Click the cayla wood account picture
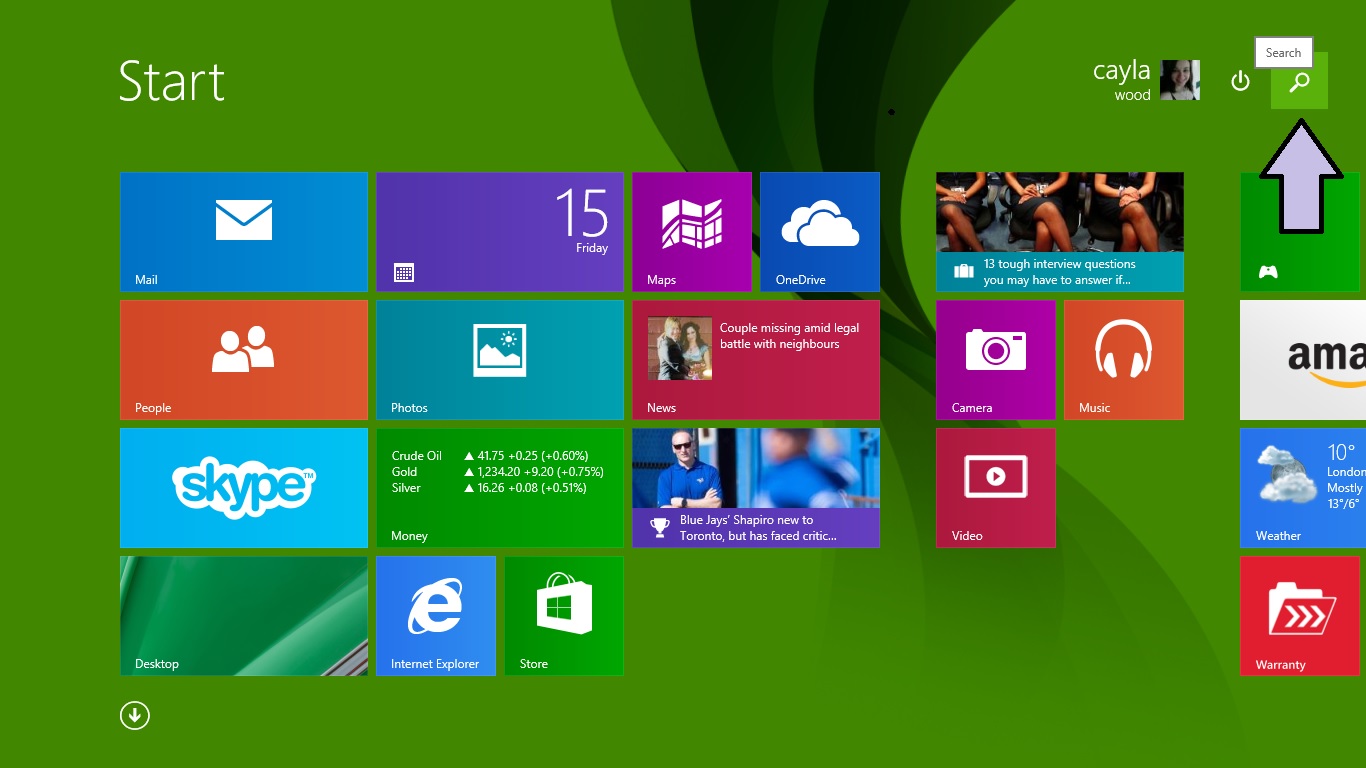 [1180, 80]
